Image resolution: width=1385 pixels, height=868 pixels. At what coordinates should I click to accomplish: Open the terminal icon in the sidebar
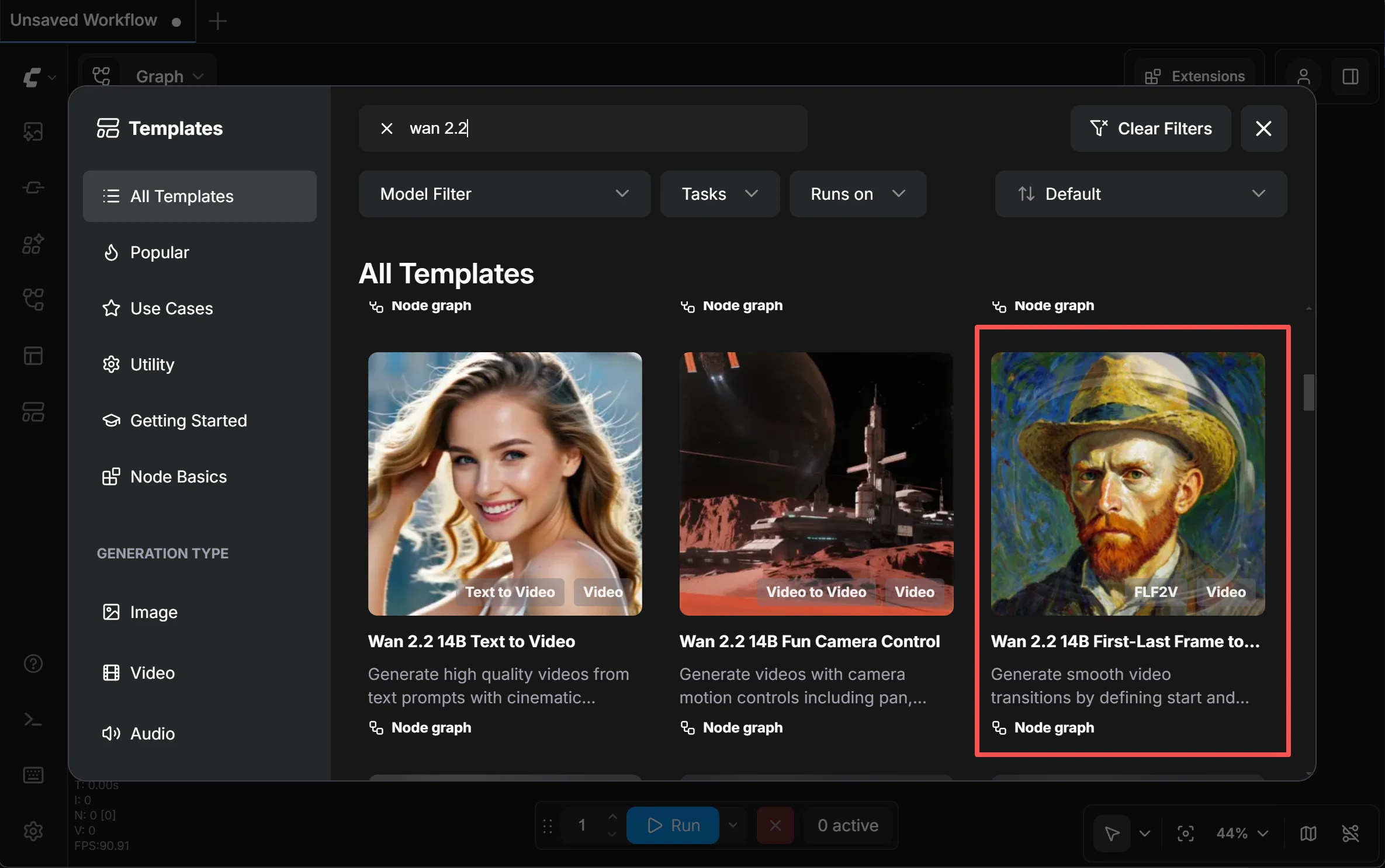coord(33,720)
